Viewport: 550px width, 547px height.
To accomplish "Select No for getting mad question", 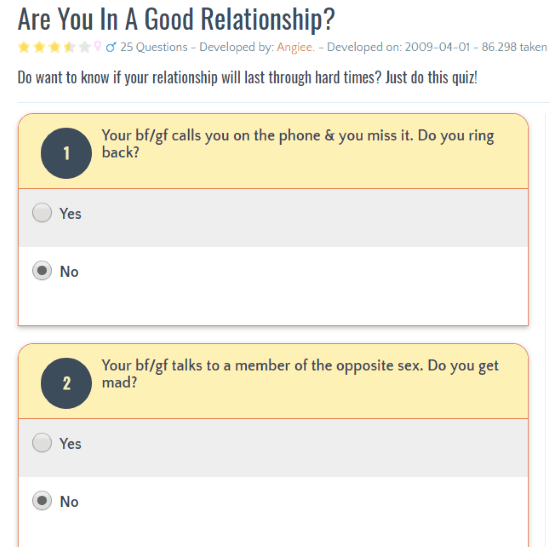I will click(42, 500).
